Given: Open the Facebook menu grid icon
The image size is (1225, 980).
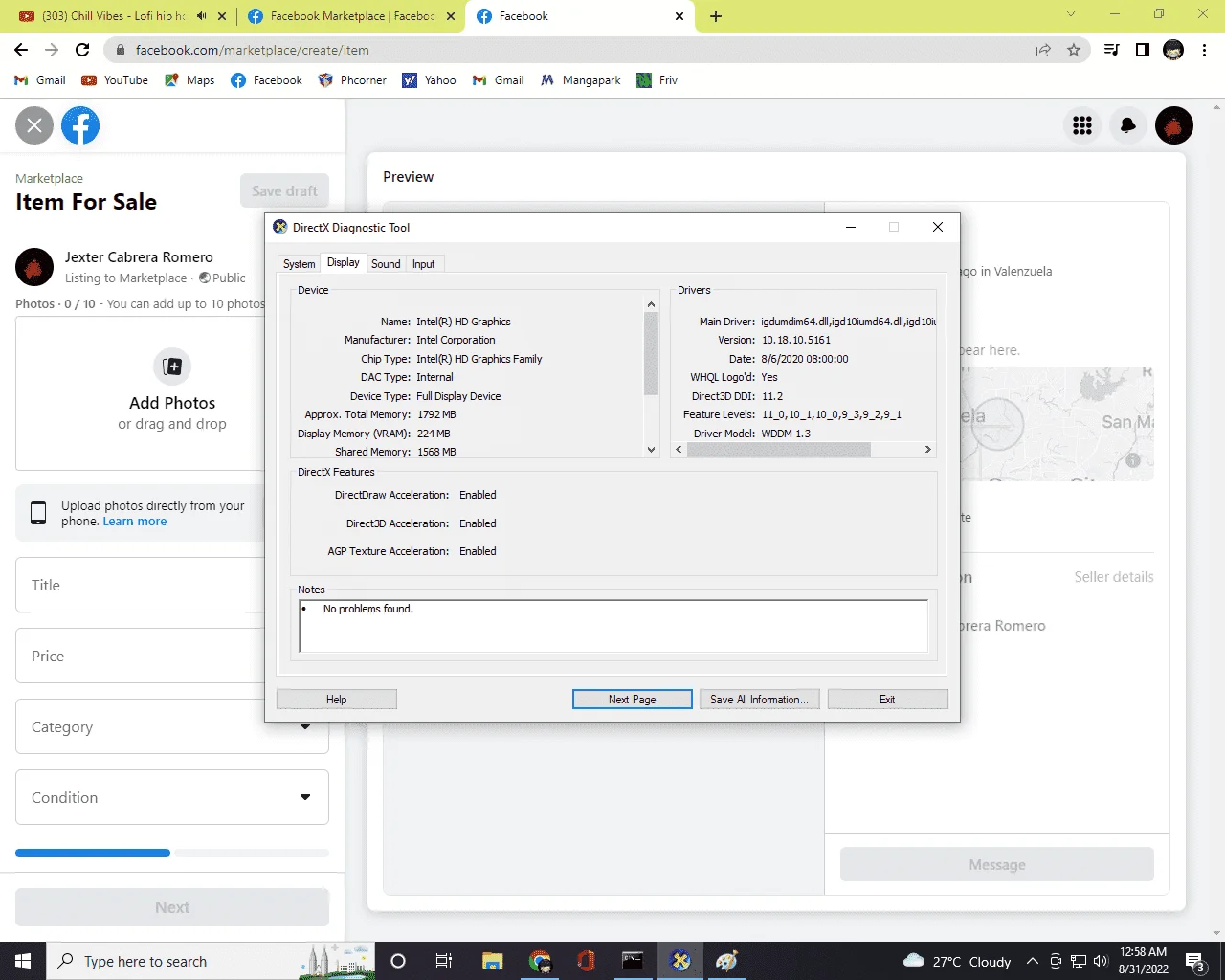Looking at the screenshot, I should (1082, 125).
